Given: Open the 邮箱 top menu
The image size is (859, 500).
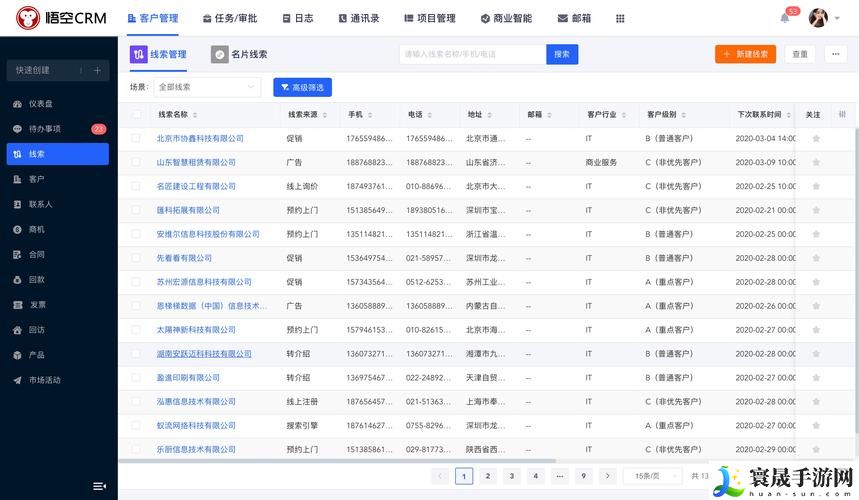Looking at the screenshot, I should pos(574,18).
